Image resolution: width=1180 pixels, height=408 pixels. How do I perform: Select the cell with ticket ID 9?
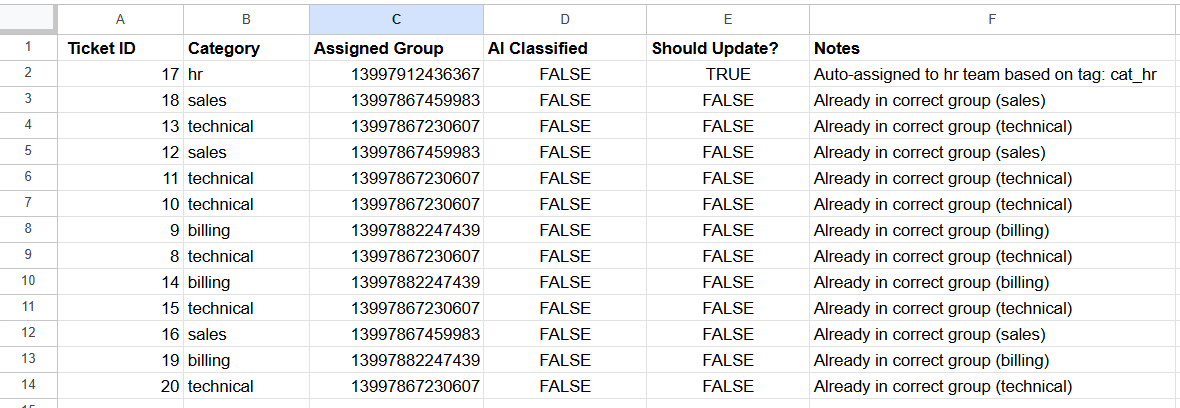[120, 230]
